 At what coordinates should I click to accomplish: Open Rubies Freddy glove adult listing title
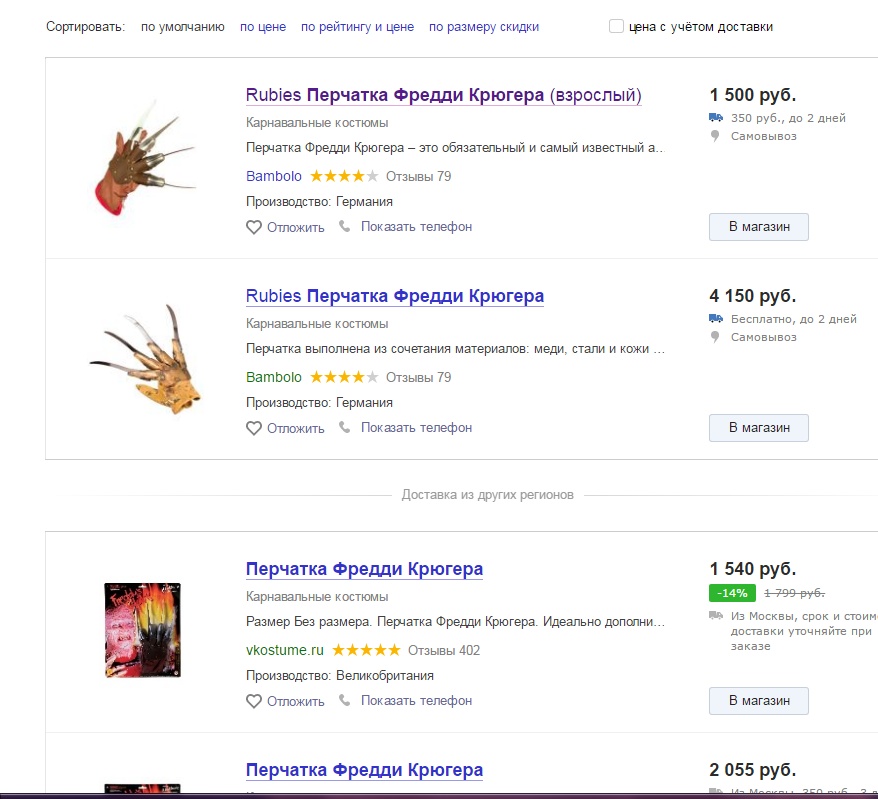tap(443, 95)
